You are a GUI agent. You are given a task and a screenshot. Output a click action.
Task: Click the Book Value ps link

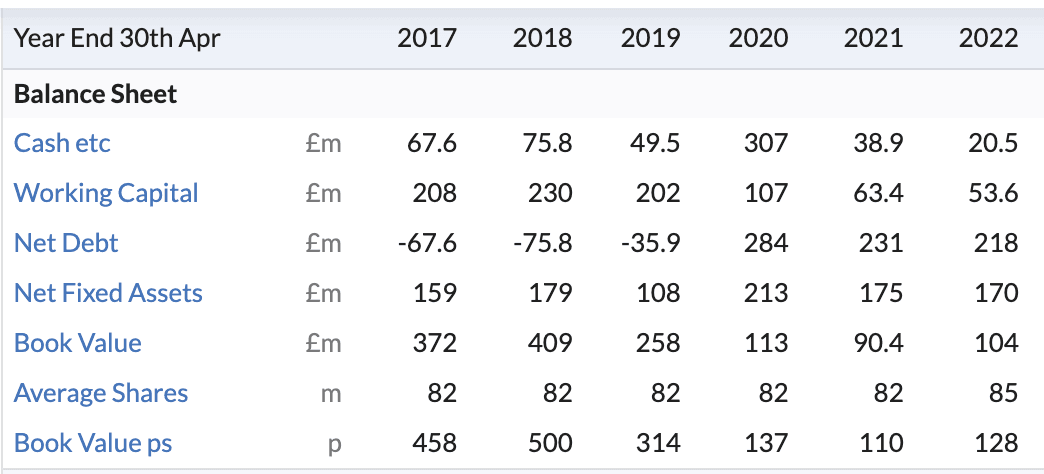[93, 443]
